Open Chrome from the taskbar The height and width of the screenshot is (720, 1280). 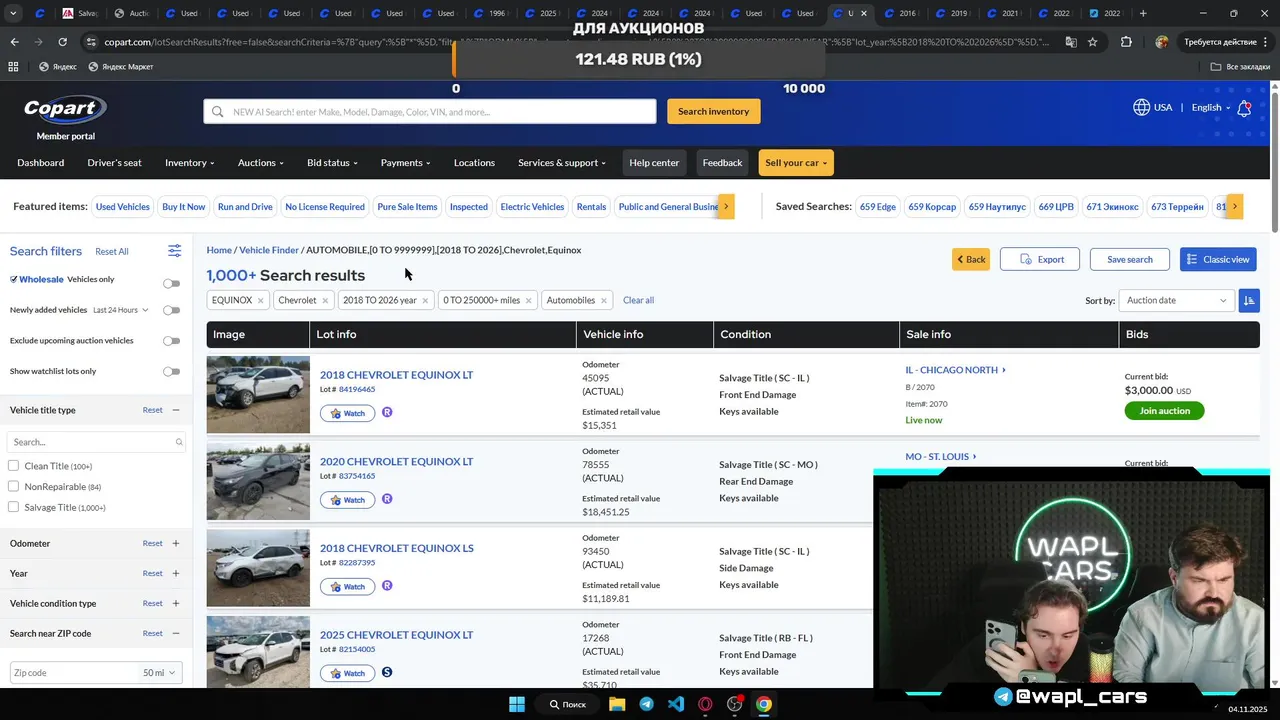(764, 704)
